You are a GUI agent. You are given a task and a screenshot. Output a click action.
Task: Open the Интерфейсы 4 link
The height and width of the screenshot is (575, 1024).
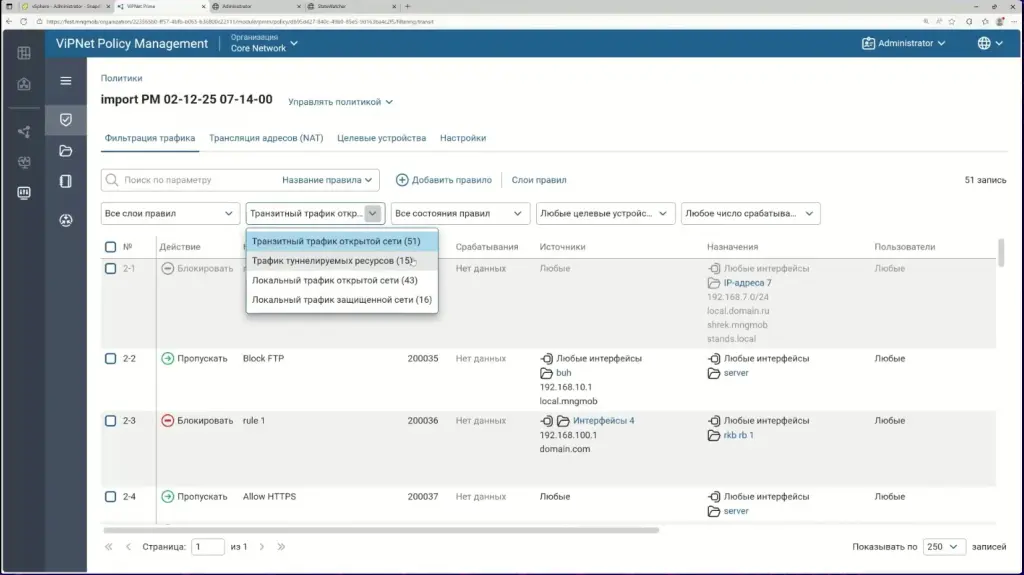603,421
